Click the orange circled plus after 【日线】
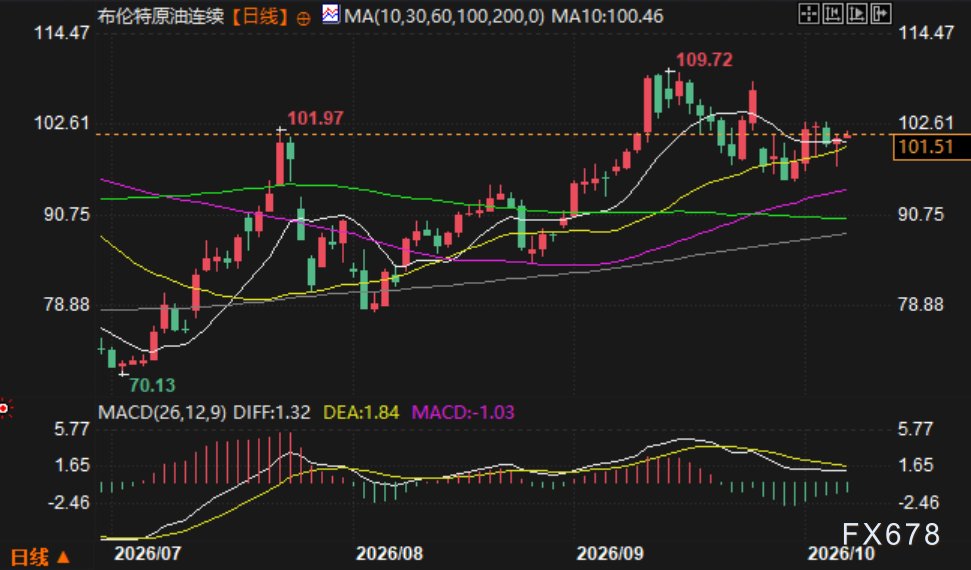971x570 pixels. click(x=303, y=19)
